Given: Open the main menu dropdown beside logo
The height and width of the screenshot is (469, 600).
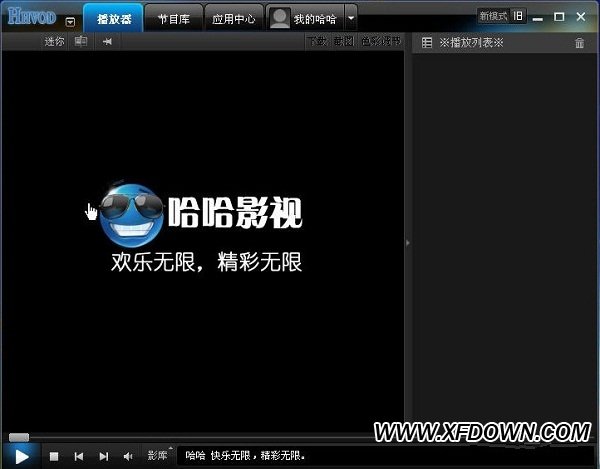Looking at the screenshot, I should tap(70, 22).
